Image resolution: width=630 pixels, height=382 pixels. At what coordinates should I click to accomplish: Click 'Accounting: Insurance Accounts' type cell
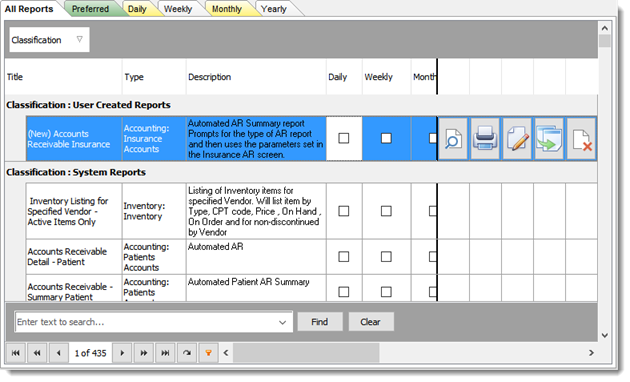154,139
